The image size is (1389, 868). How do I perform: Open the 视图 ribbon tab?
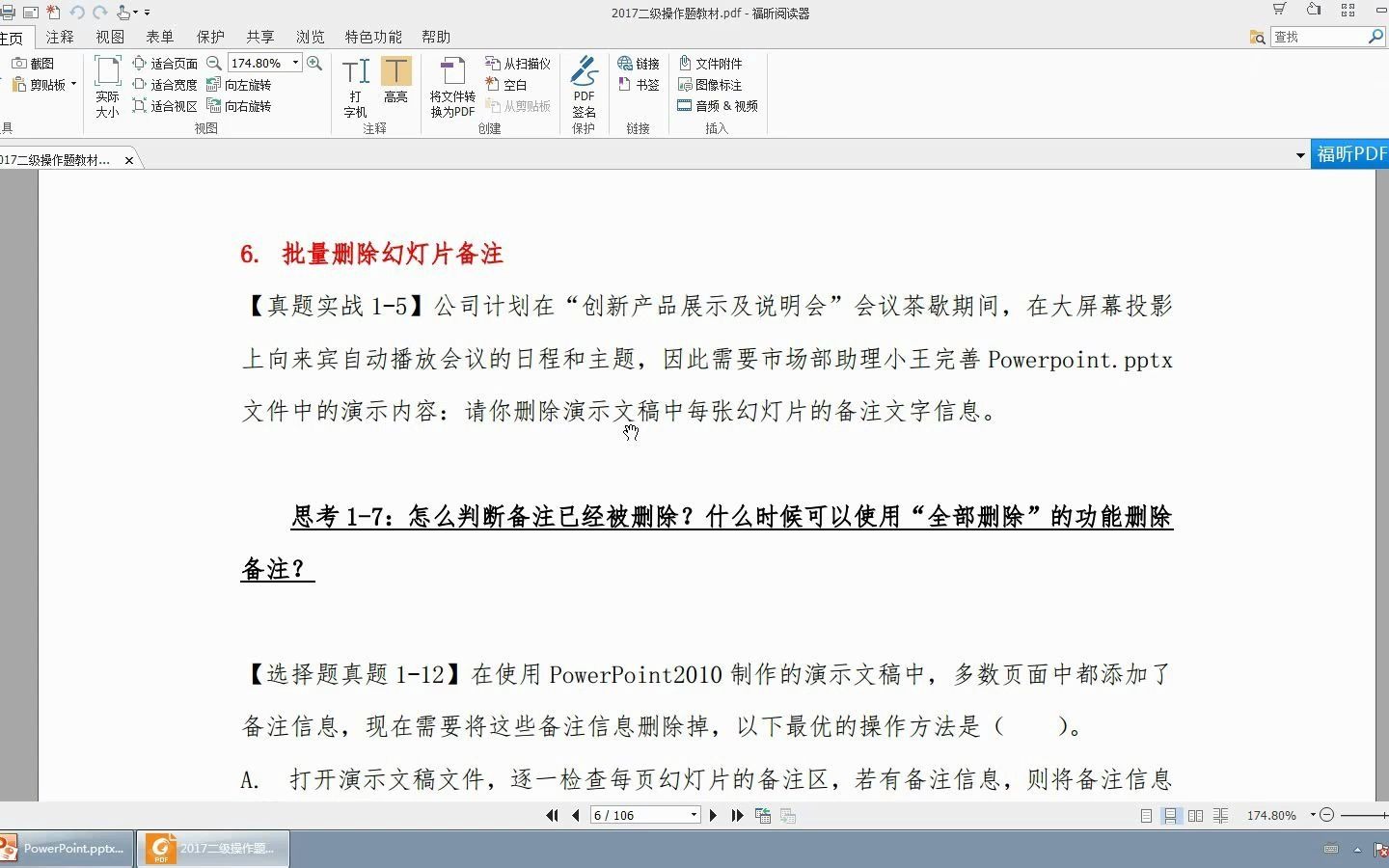[x=110, y=37]
